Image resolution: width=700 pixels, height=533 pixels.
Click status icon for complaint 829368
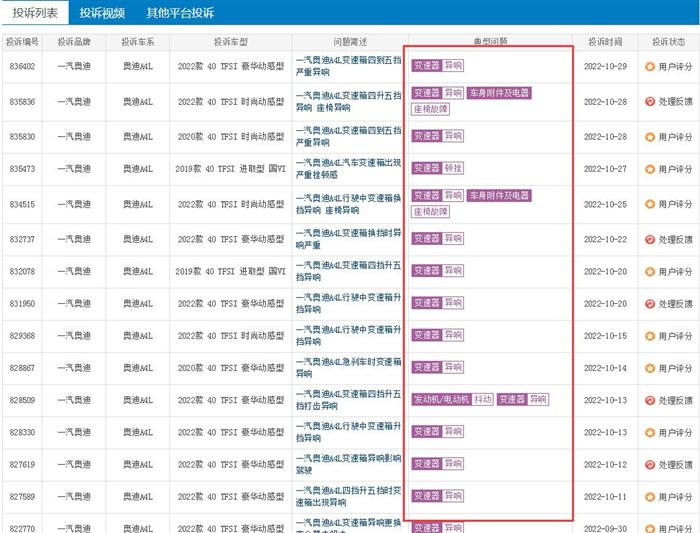click(650, 336)
